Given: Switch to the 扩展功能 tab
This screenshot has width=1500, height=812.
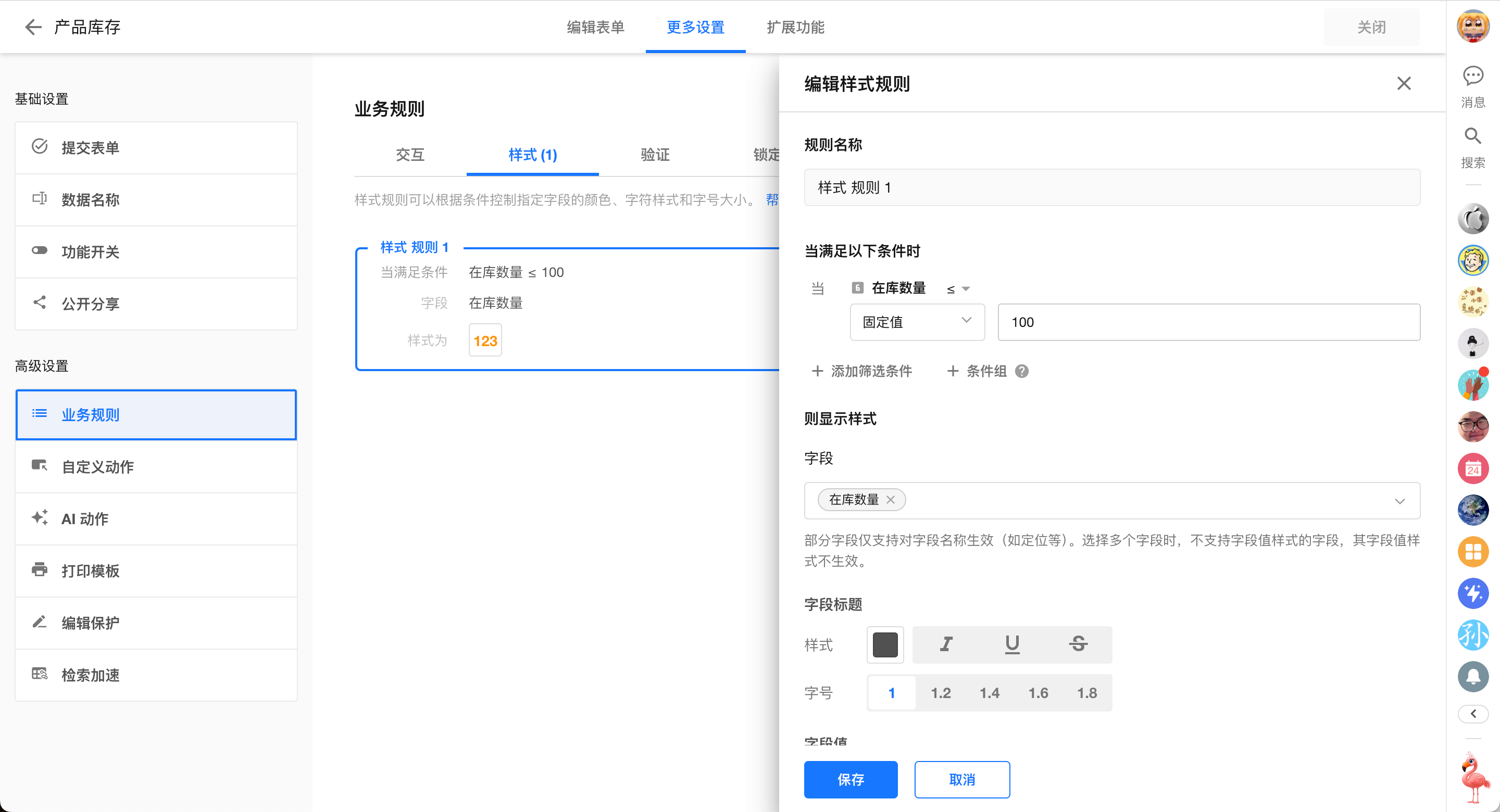Looking at the screenshot, I should click(795, 28).
